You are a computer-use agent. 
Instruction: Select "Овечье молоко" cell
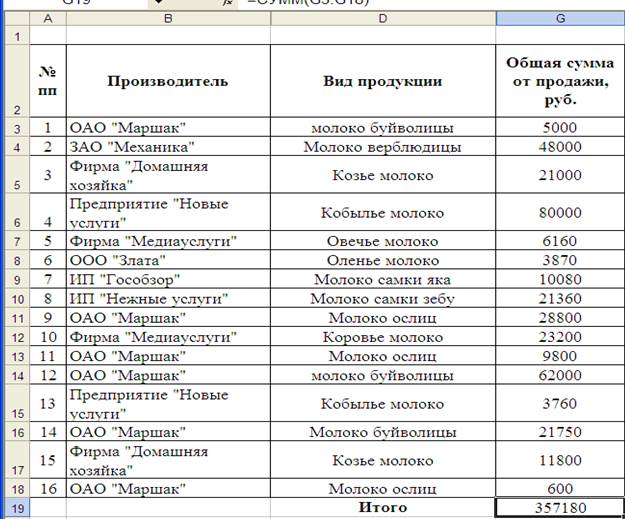point(383,241)
